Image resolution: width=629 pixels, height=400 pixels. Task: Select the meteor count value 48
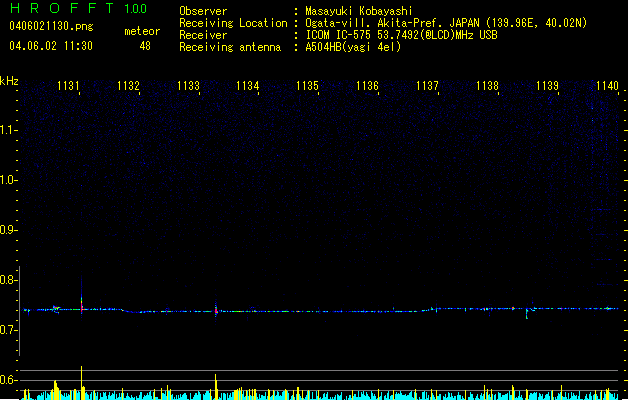pos(145,46)
